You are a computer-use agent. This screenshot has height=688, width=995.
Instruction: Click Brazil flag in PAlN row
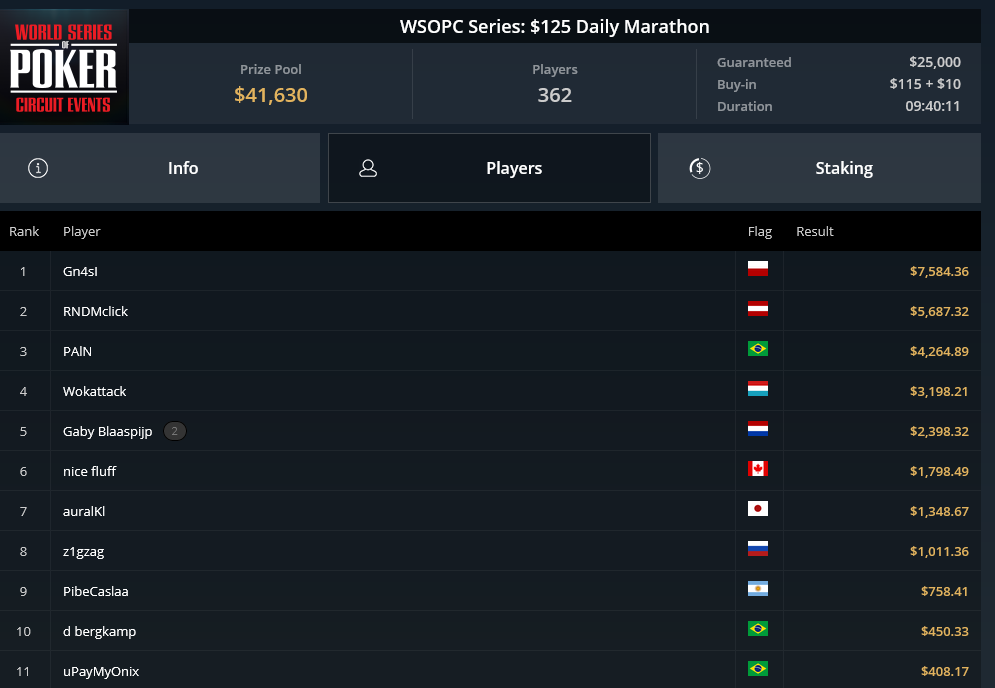click(x=758, y=348)
